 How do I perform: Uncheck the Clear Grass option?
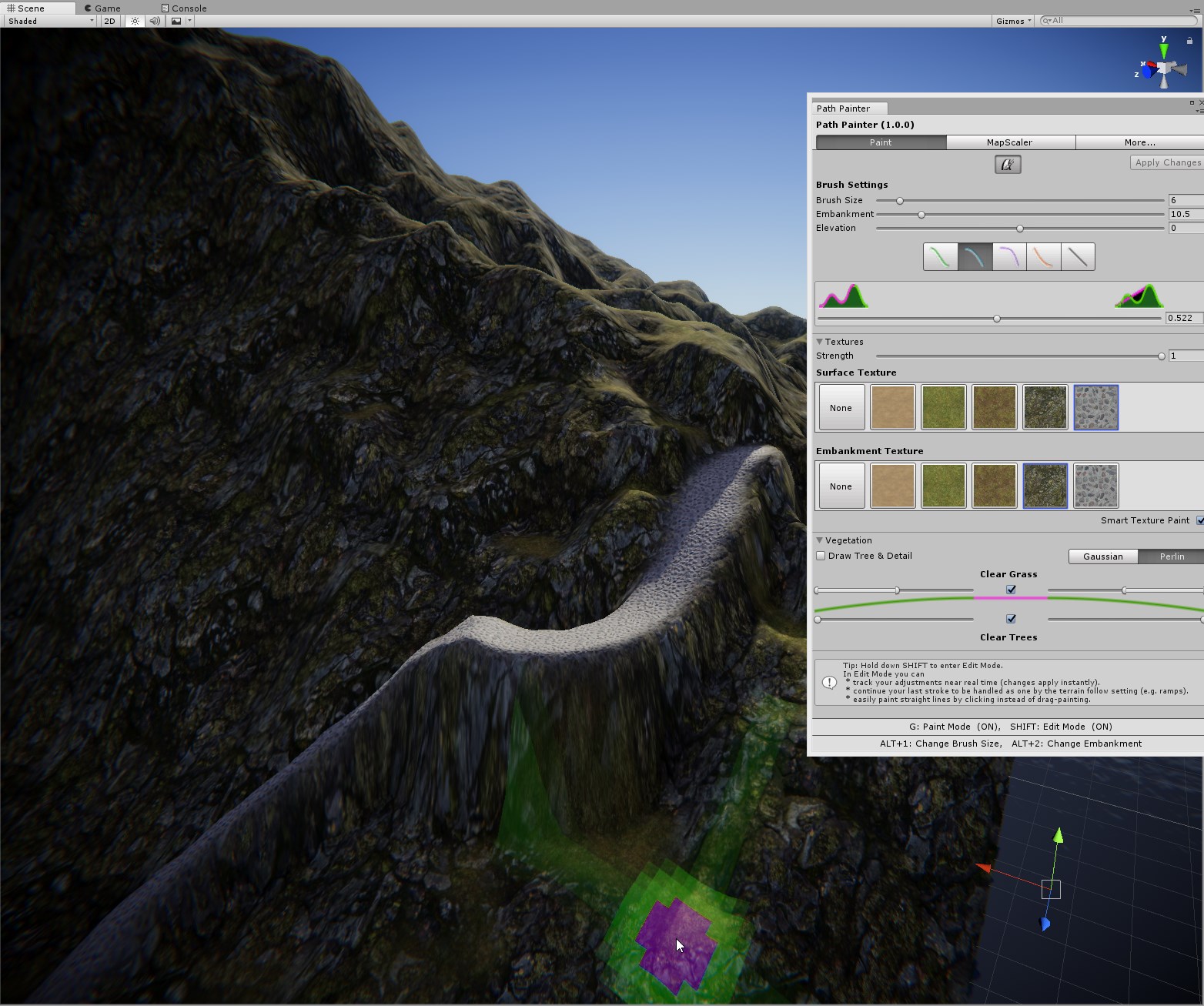(x=1009, y=590)
